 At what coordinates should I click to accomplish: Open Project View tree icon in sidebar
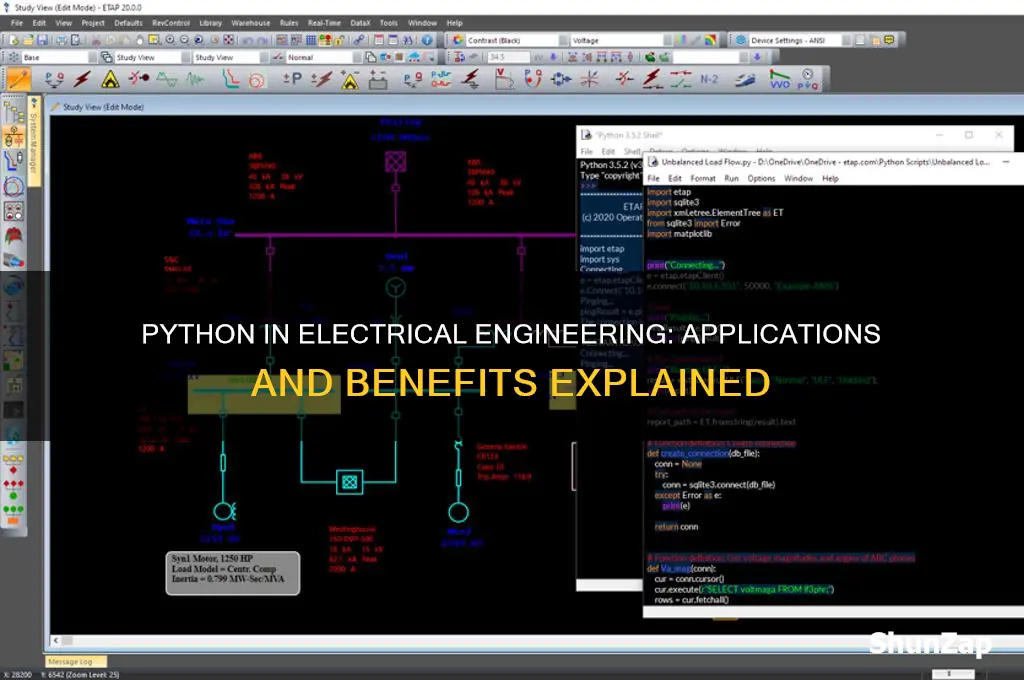pos(14,113)
